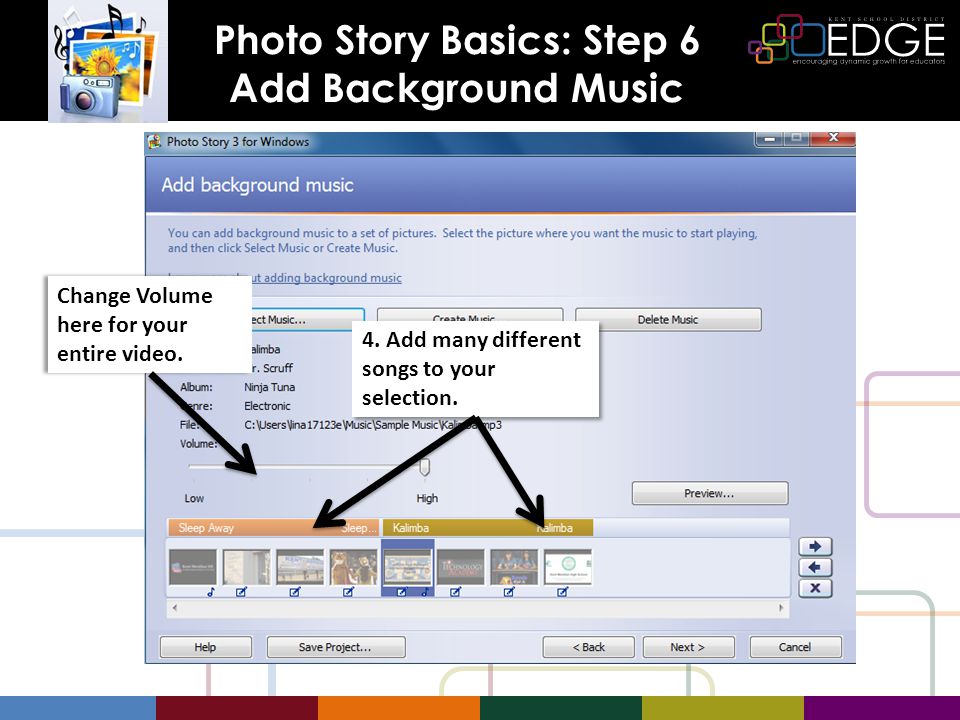Click the filmstrip scrollbar right arrow

click(x=781, y=608)
